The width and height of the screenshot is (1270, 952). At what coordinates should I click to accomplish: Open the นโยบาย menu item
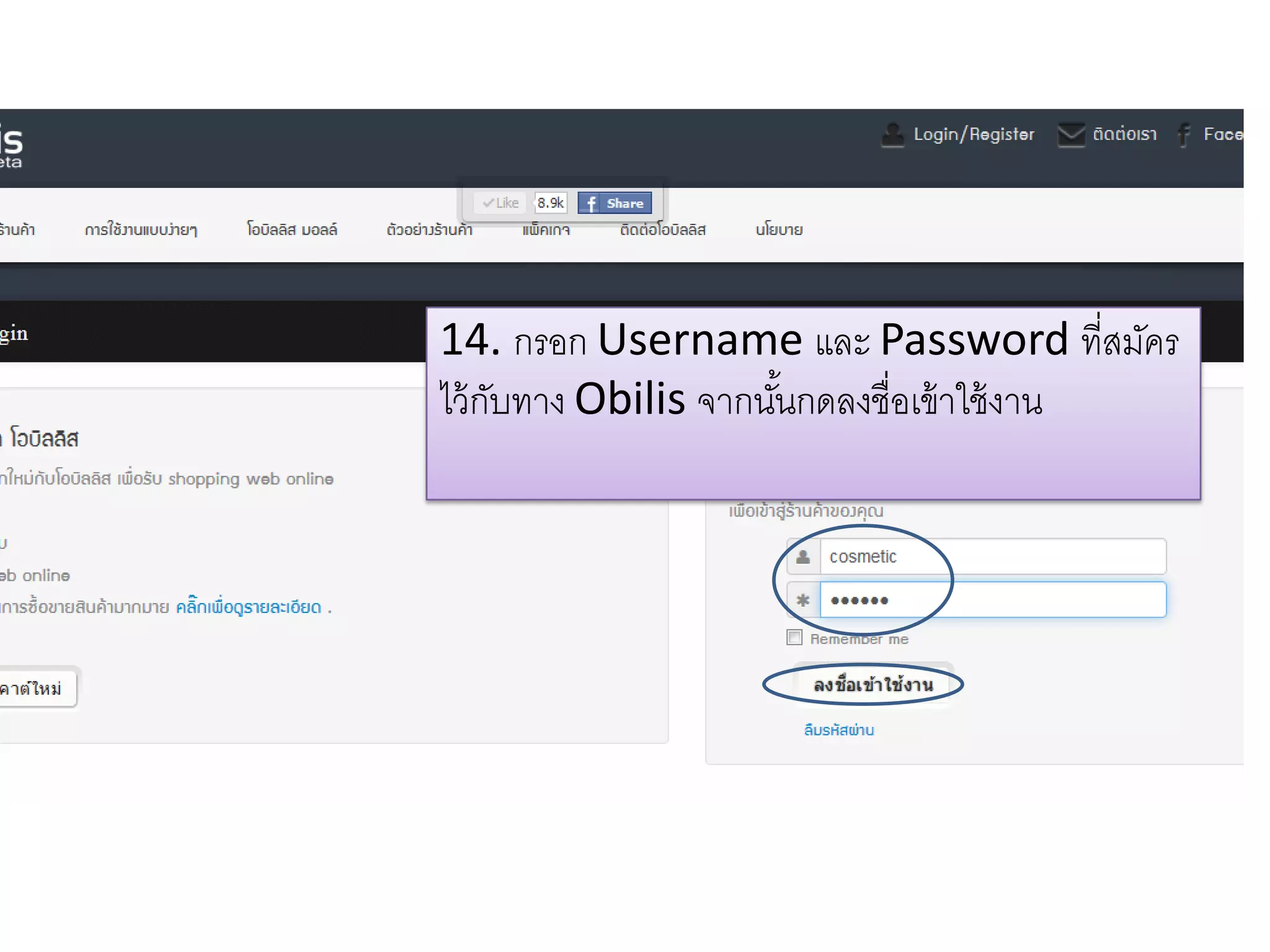point(779,230)
